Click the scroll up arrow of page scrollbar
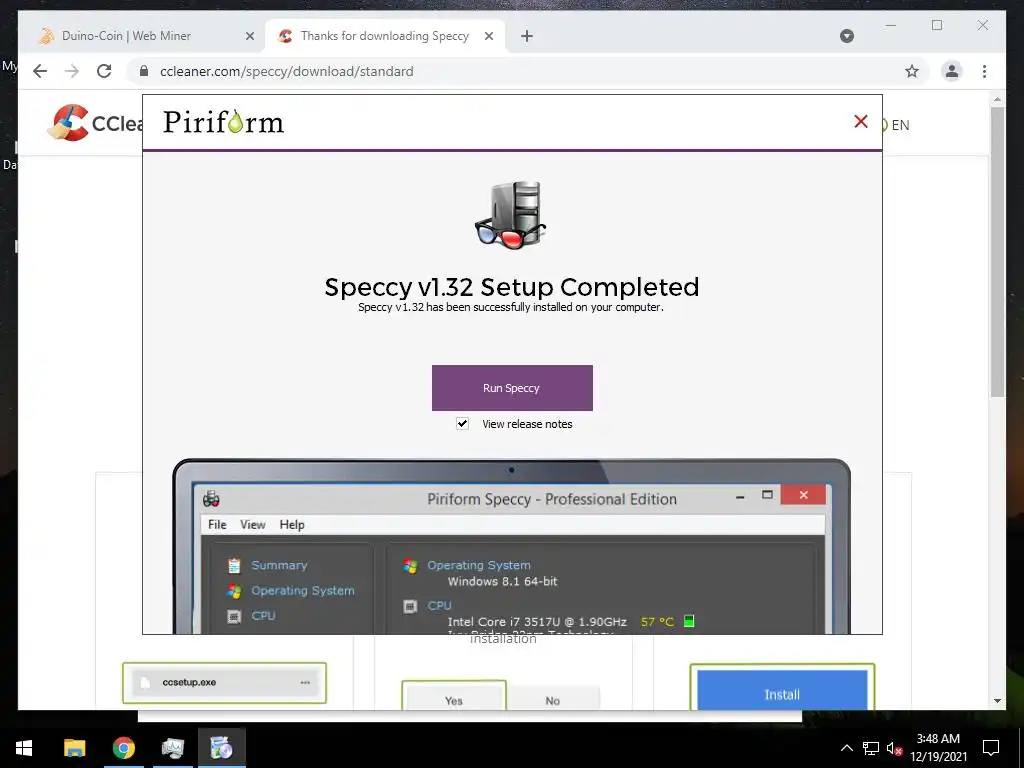The image size is (1024, 768). [x=997, y=99]
